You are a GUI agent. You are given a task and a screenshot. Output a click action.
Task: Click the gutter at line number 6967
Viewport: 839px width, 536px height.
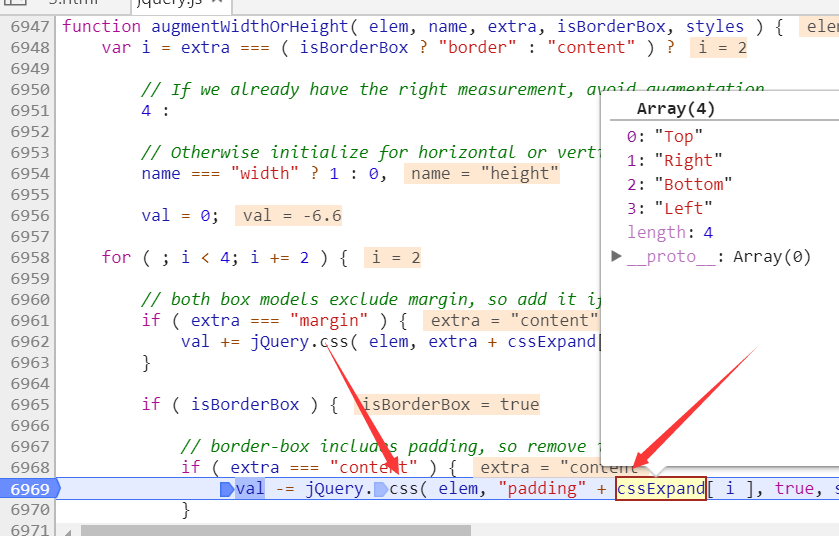[x=30, y=447]
